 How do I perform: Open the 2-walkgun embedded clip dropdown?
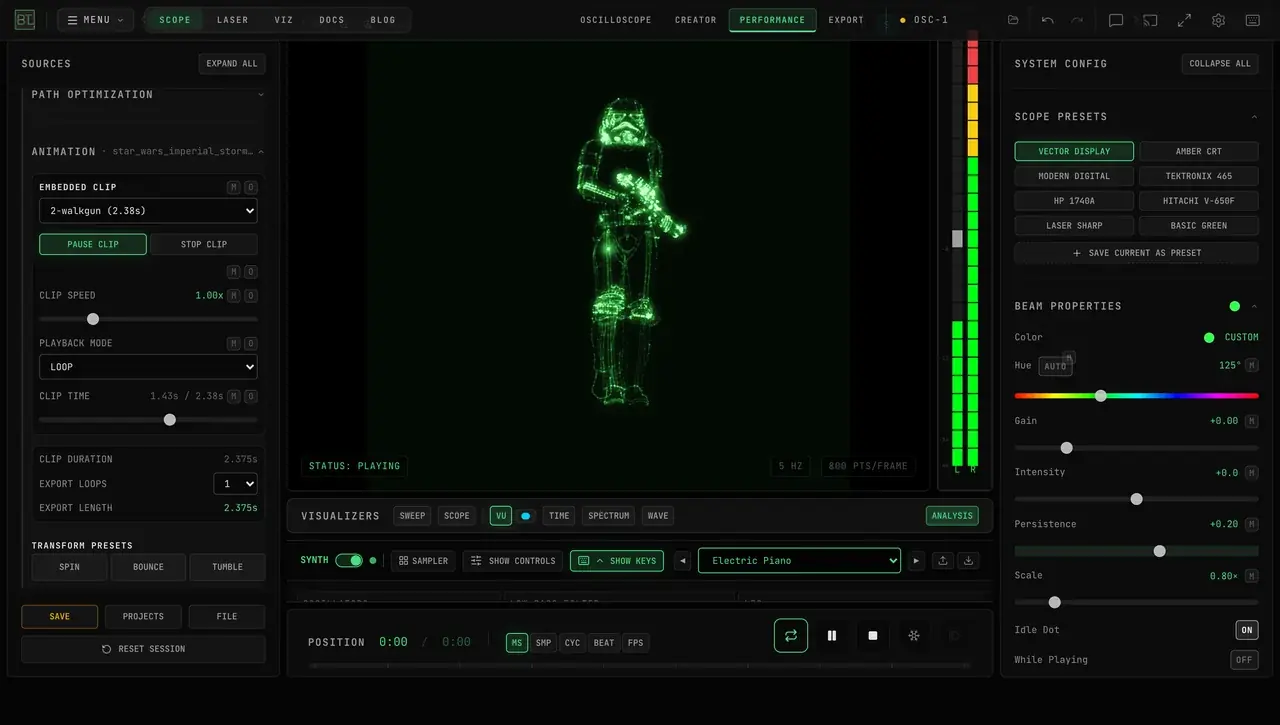pos(148,211)
